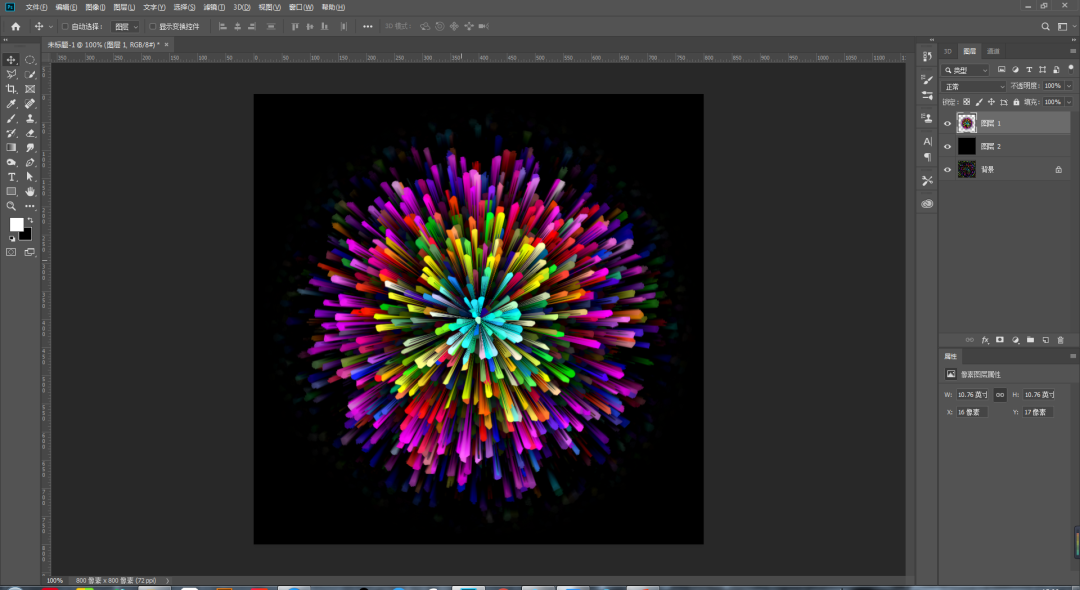The height and width of the screenshot is (590, 1080).
Task: Select the Eyedropper tool
Action: tap(11, 104)
